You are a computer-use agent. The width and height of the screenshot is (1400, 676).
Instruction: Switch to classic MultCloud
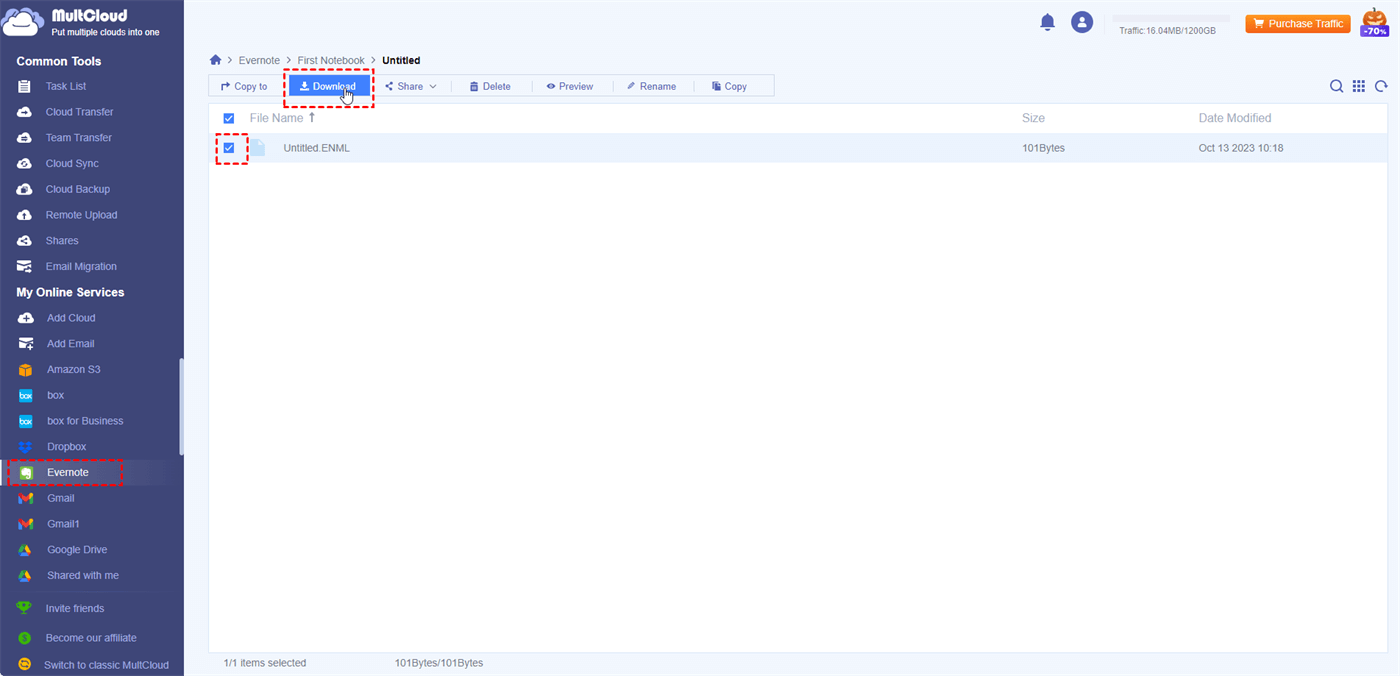(x=106, y=665)
